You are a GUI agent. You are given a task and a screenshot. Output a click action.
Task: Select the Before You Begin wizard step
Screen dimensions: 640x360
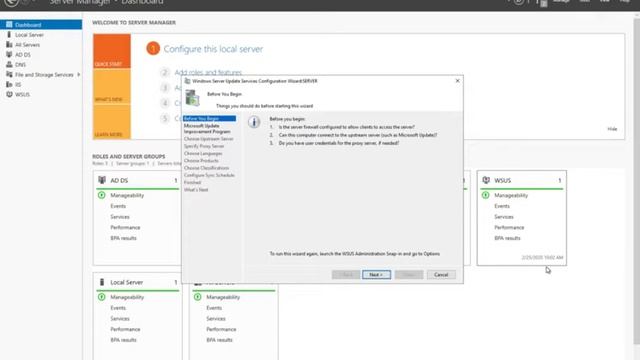(209, 118)
